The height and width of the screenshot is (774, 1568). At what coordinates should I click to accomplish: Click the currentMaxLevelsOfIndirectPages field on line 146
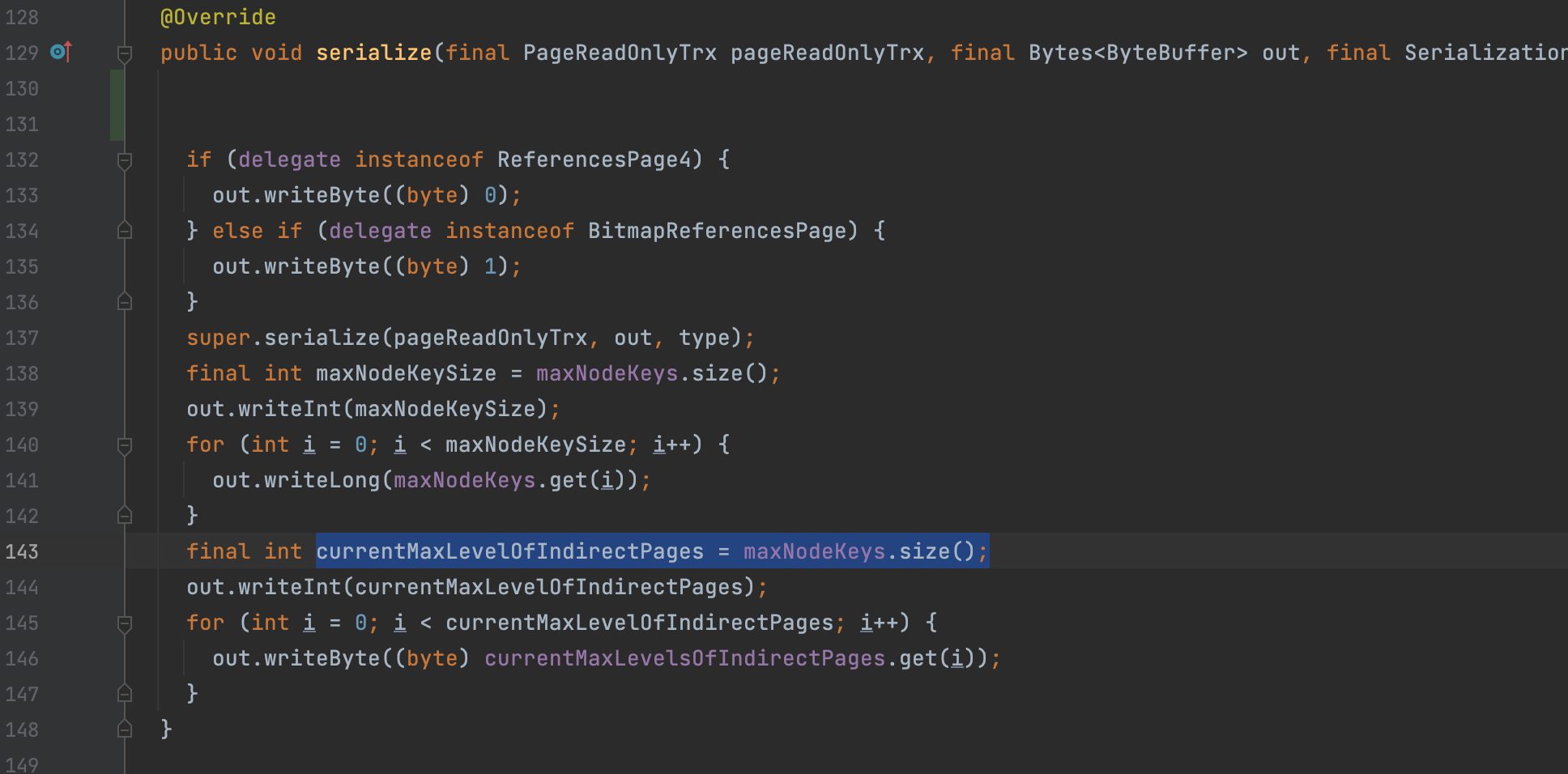tap(684, 658)
